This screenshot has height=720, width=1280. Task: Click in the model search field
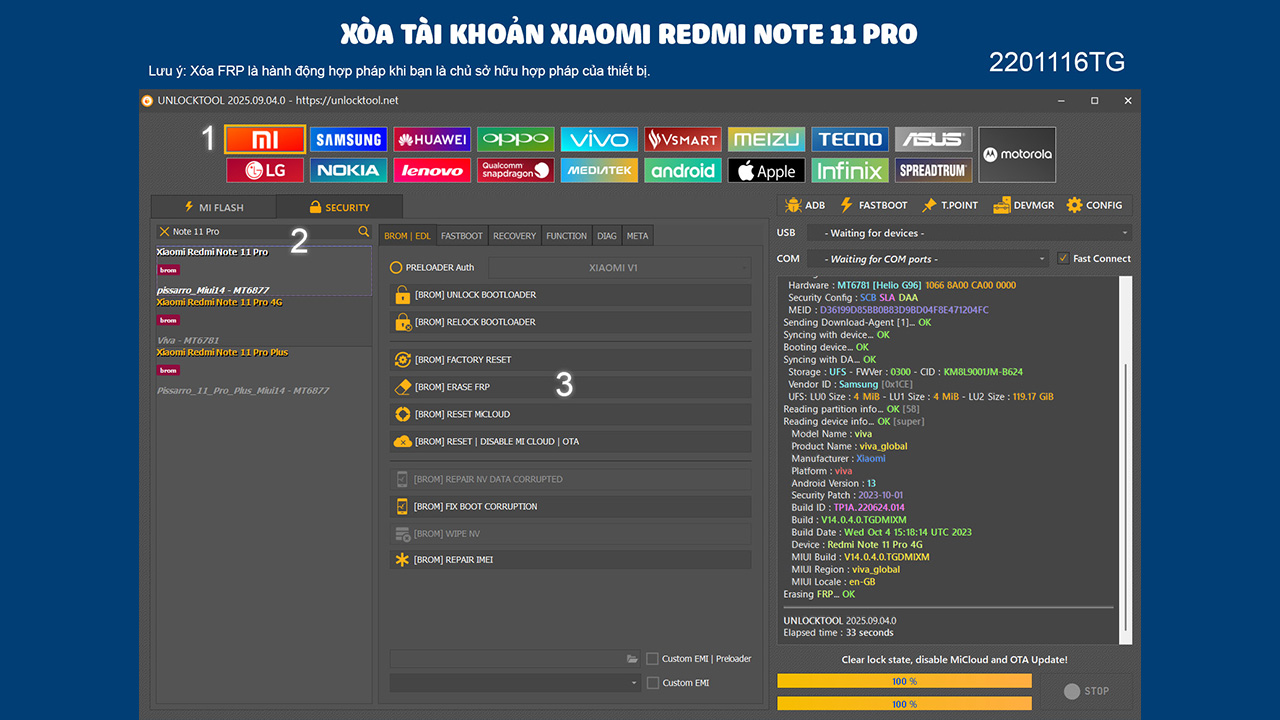(x=260, y=231)
